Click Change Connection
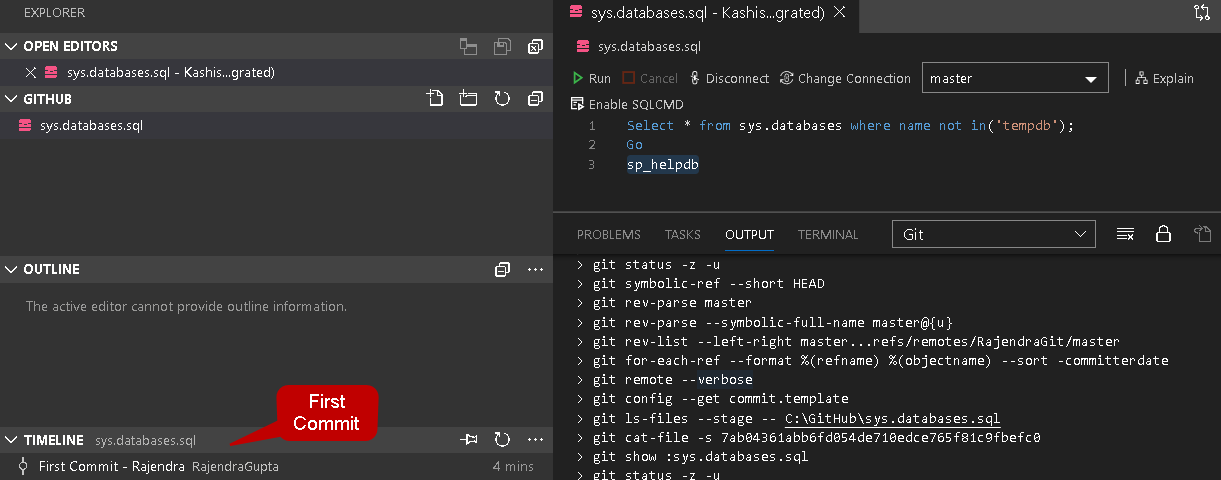The height and width of the screenshot is (480, 1221). (845, 78)
